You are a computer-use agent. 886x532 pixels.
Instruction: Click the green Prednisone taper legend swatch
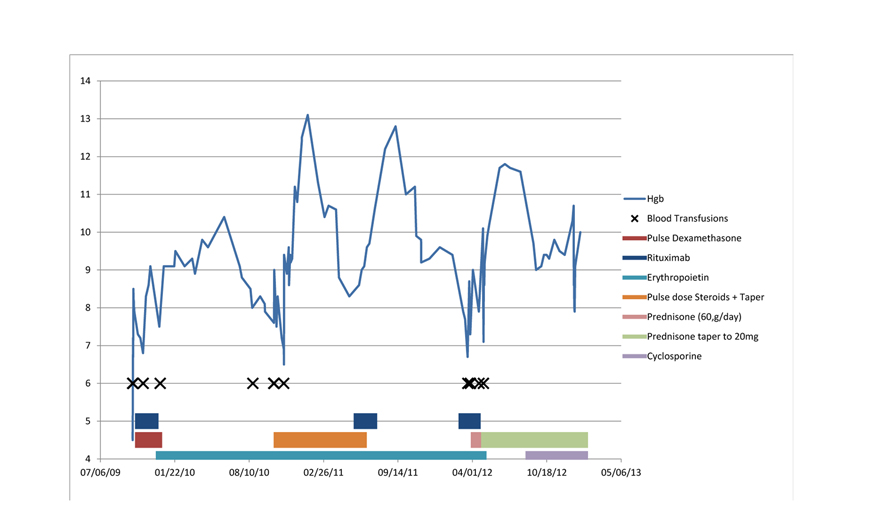635,337
